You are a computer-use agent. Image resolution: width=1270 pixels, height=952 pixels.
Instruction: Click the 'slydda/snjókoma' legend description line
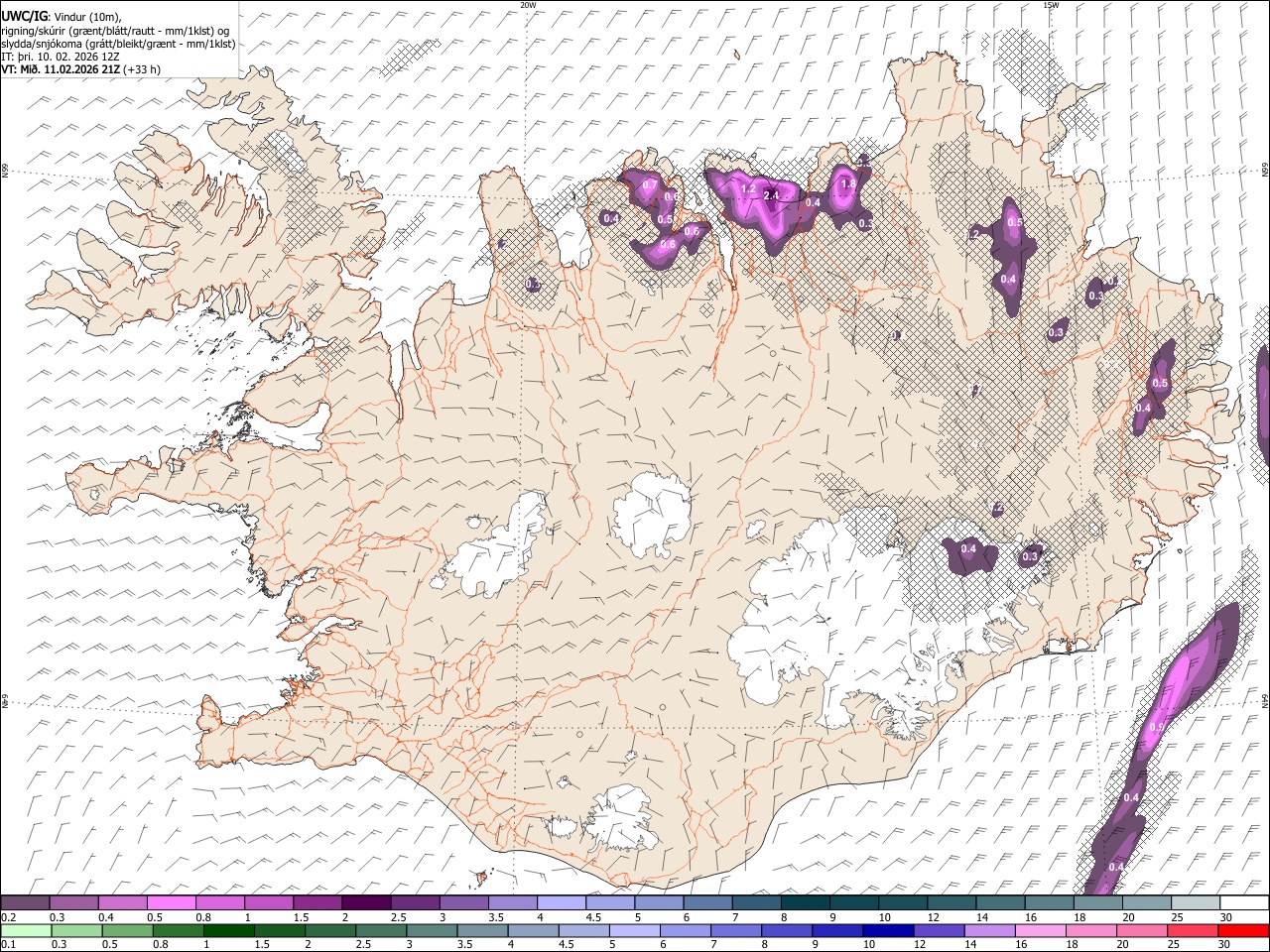pyautogui.click(x=118, y=44)
